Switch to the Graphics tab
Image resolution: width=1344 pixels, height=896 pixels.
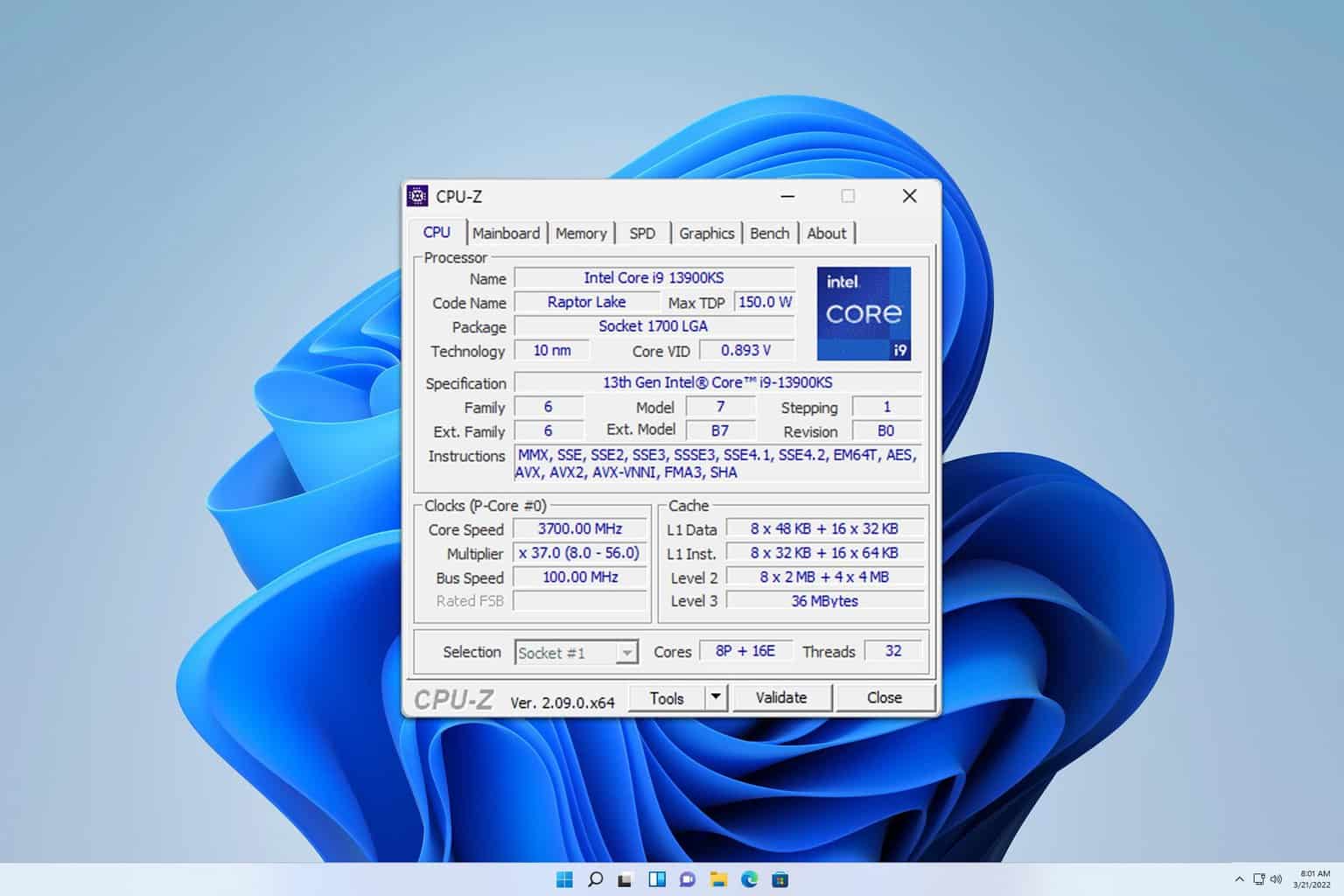click(706, 234)
